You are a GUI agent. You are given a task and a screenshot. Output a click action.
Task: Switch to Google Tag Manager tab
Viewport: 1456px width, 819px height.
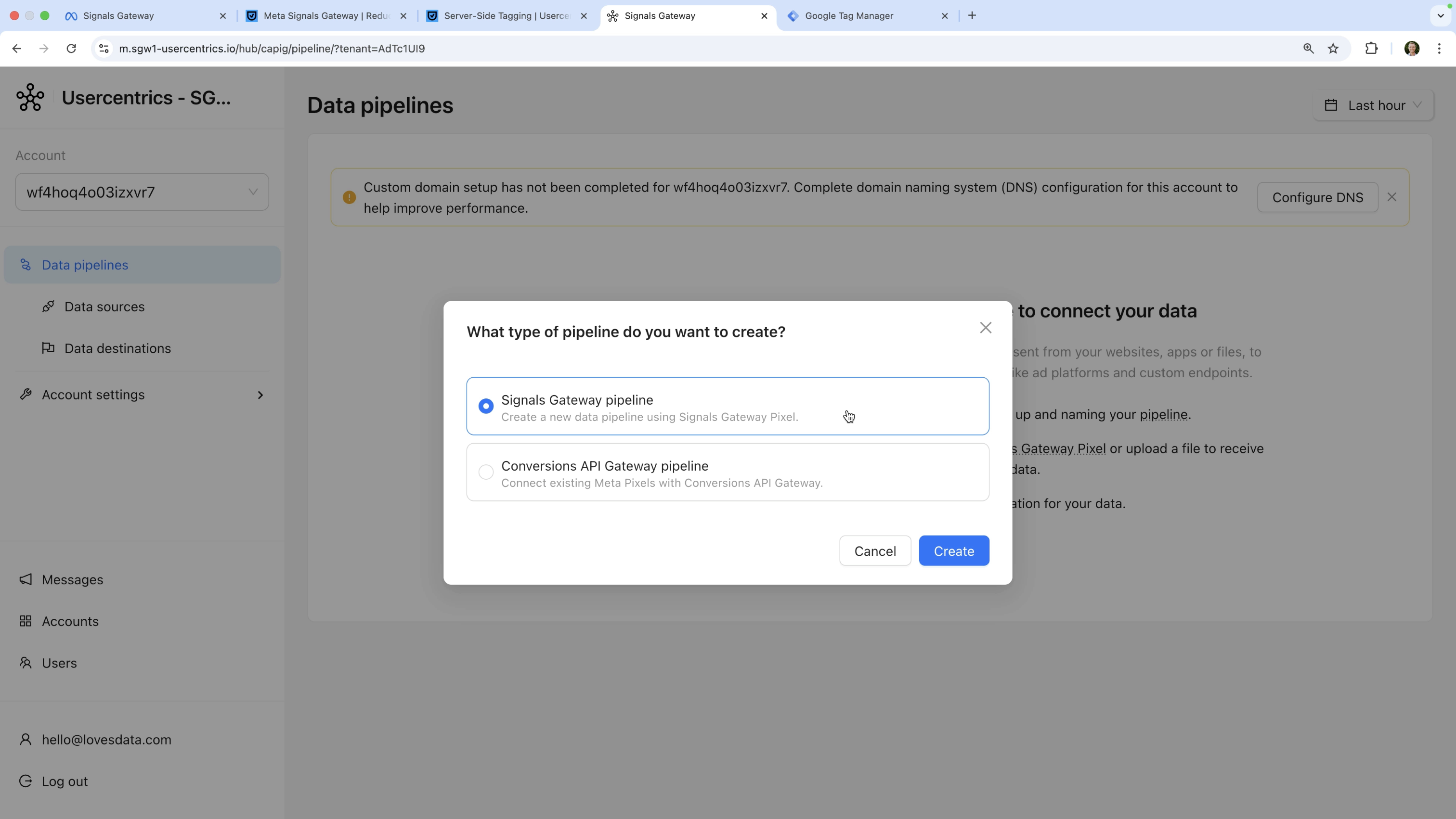pos(868,16)
